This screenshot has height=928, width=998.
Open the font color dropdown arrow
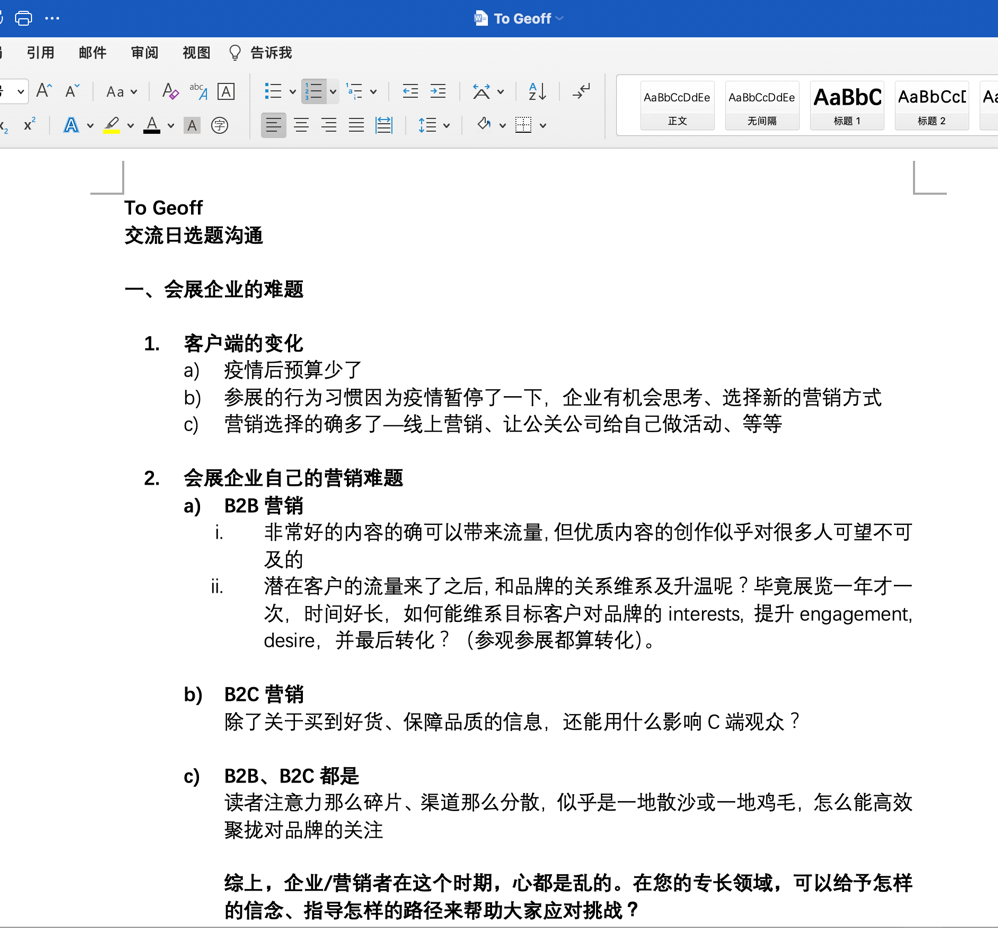171,126
